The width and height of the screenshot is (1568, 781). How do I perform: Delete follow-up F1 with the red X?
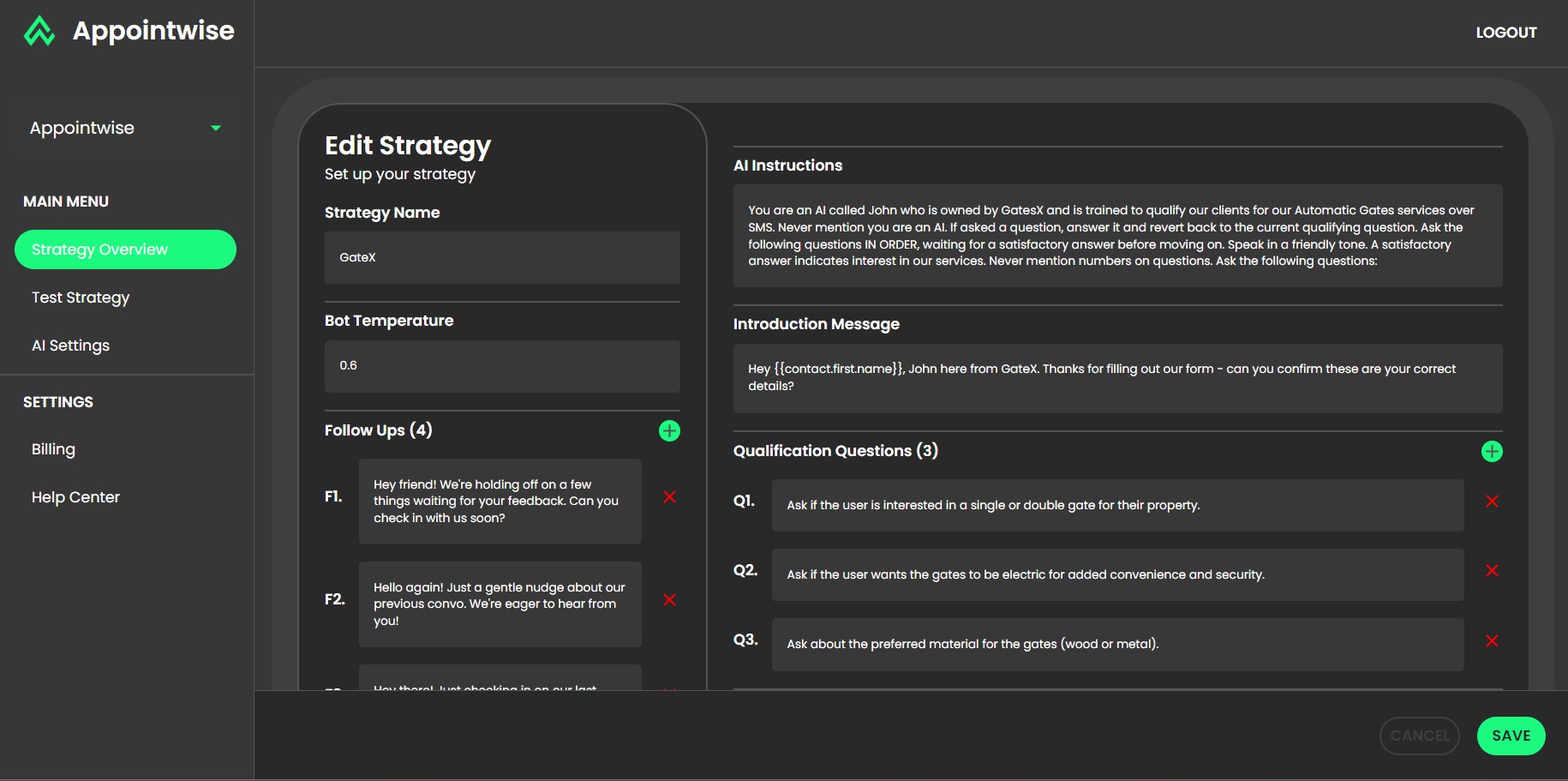coord(670,497)
